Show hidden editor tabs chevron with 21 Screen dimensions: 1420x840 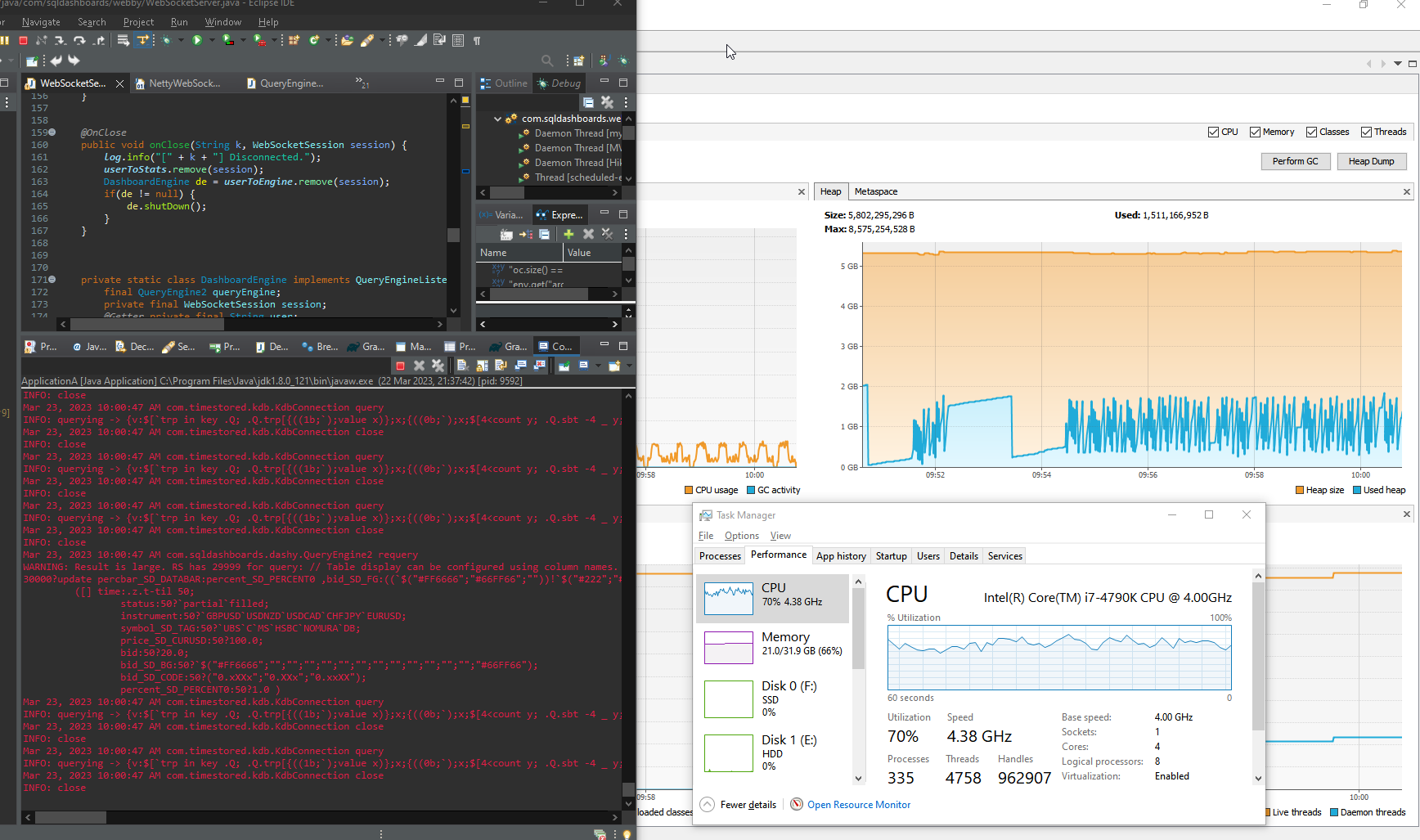click(x=362, y=83)
